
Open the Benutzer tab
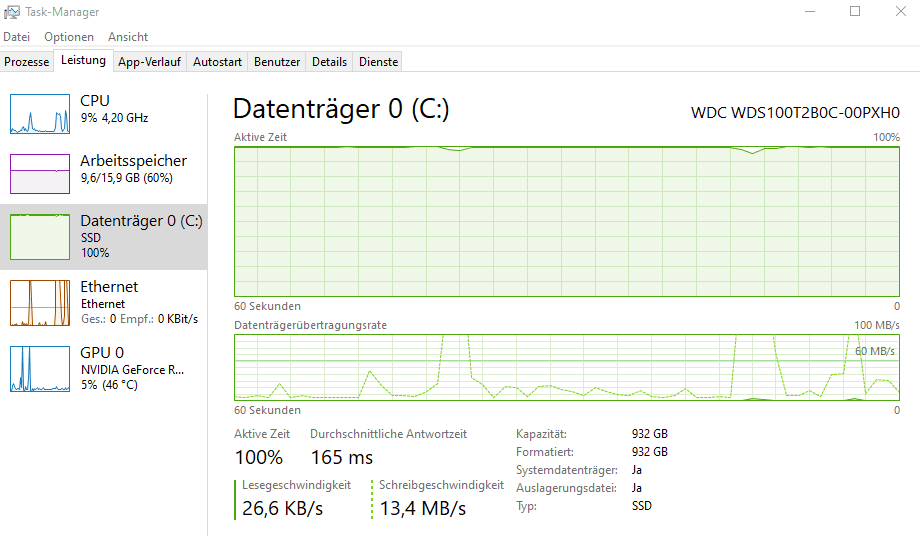pos(277,62)
